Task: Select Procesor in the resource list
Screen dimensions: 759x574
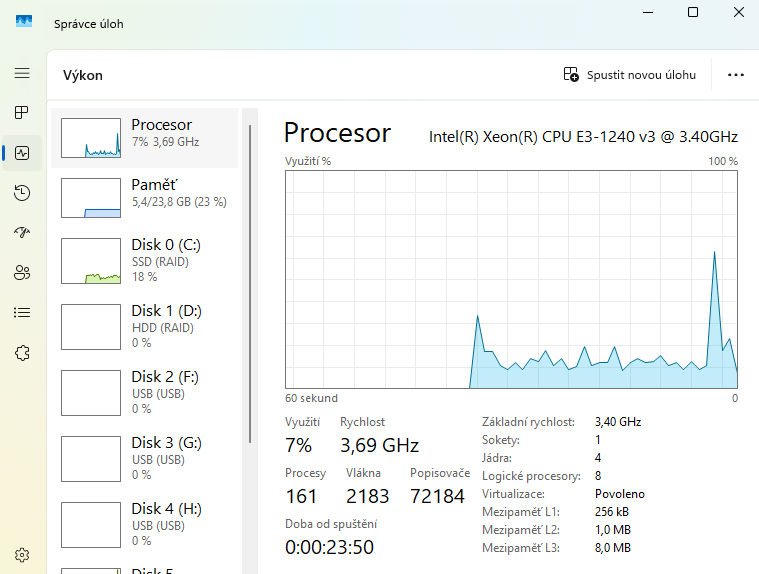Action: 145,138
